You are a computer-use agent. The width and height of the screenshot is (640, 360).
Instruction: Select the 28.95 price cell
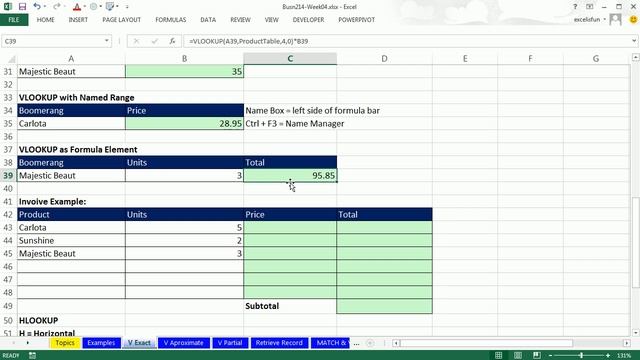[x=184, y=124]
